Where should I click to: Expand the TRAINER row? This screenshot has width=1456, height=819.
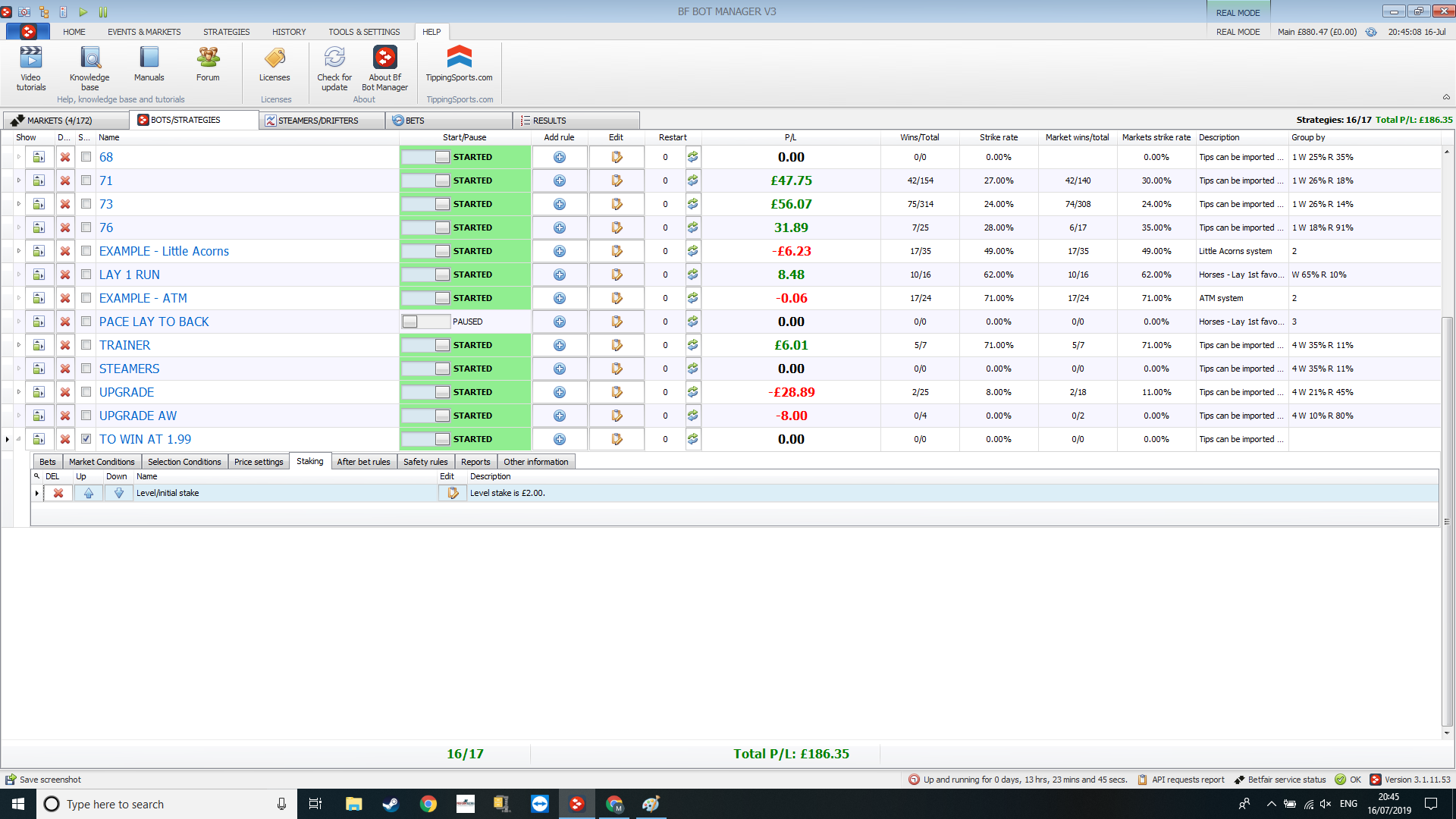19,345
